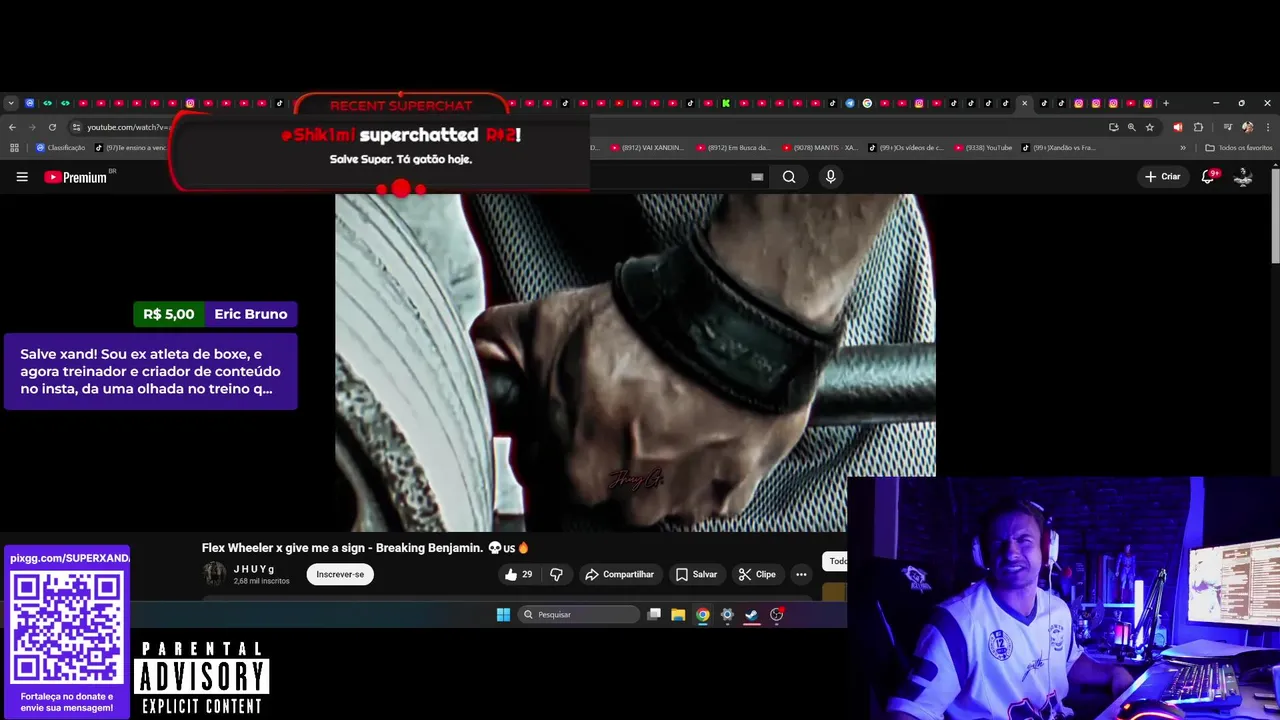Open the on-screen keyboard in YouTube search

[x=757, y=177]
